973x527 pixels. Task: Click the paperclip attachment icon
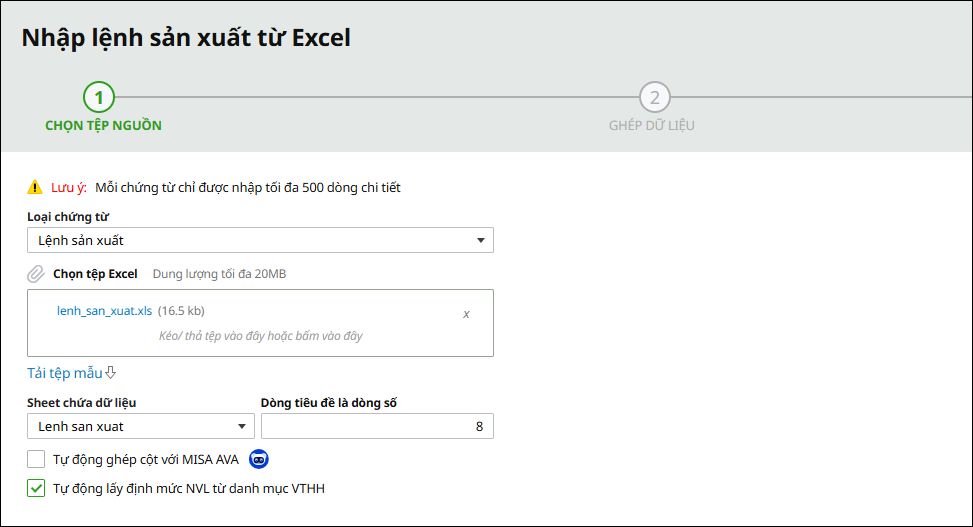coord(36,274)
